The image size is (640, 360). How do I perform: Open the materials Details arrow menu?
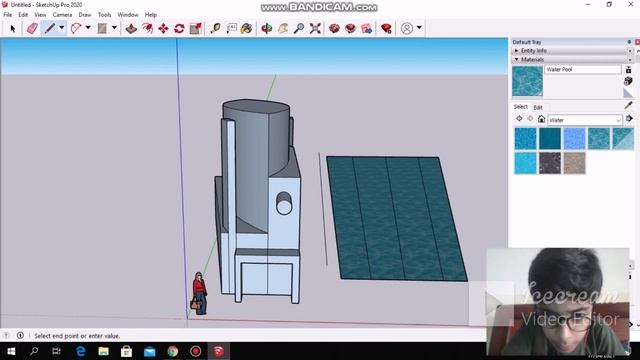coord(629,119)
